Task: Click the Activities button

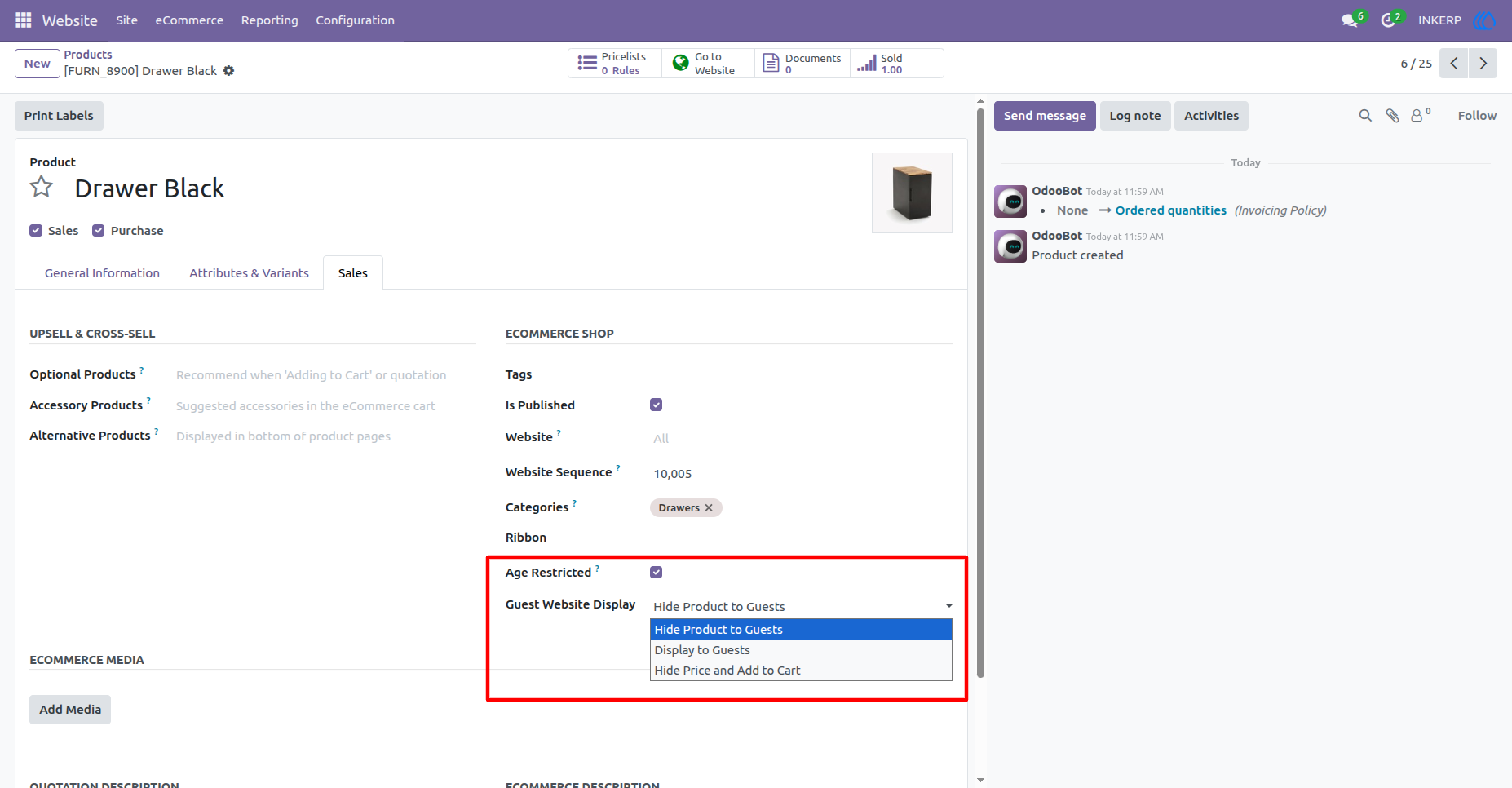Action: tap(1211, 116)
